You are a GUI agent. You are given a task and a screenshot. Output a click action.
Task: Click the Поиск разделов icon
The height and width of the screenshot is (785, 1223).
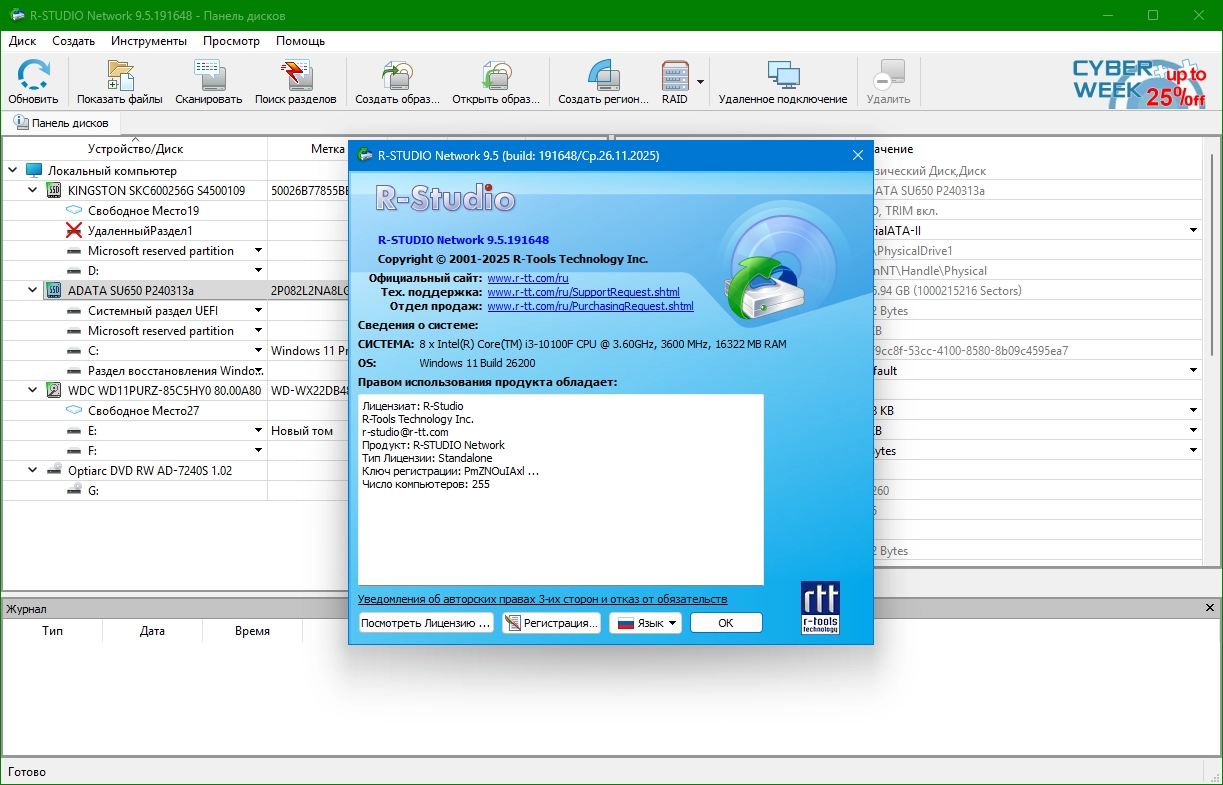click(295, 81)
